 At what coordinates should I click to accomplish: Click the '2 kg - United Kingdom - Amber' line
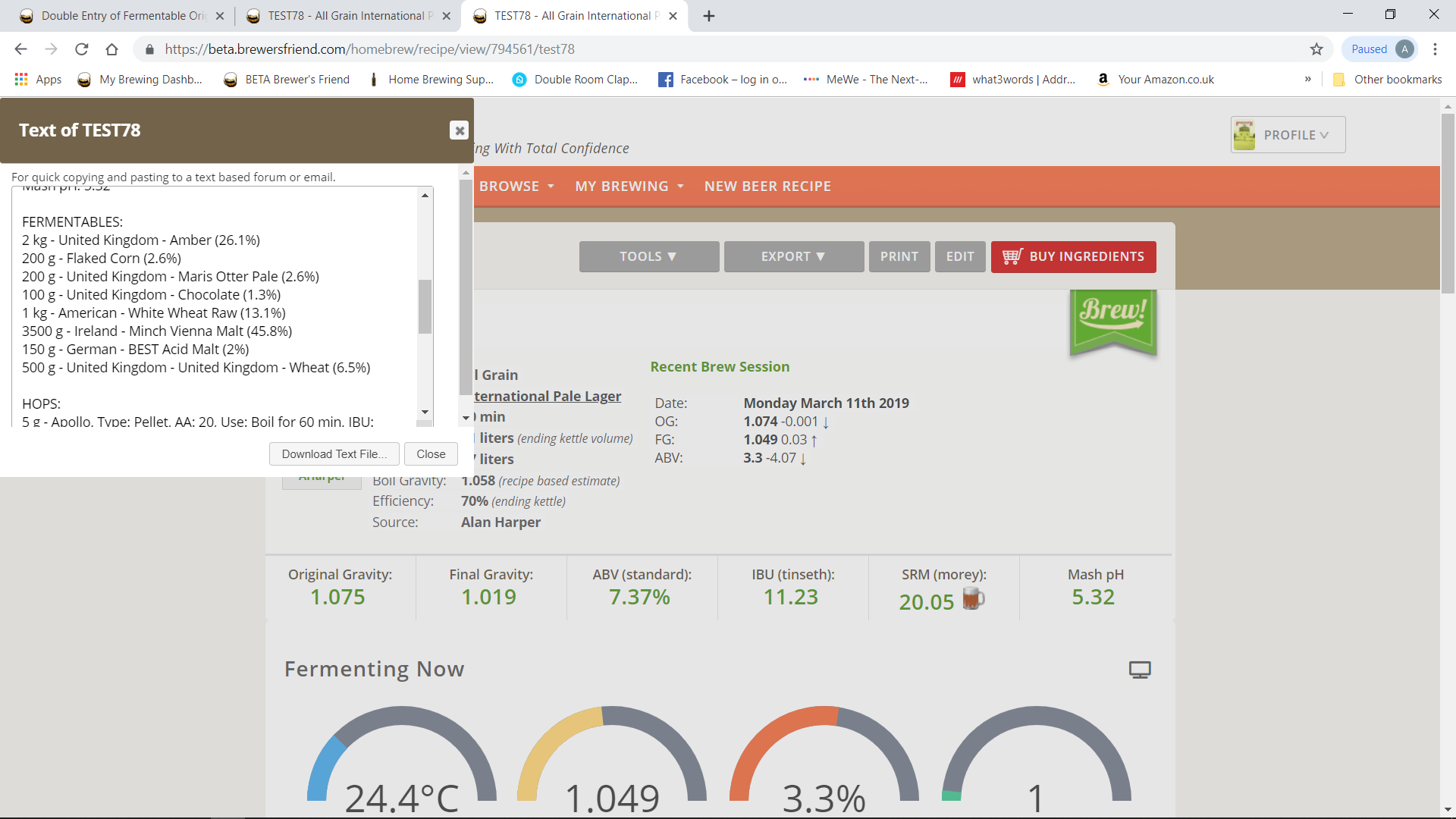[140, 240]
